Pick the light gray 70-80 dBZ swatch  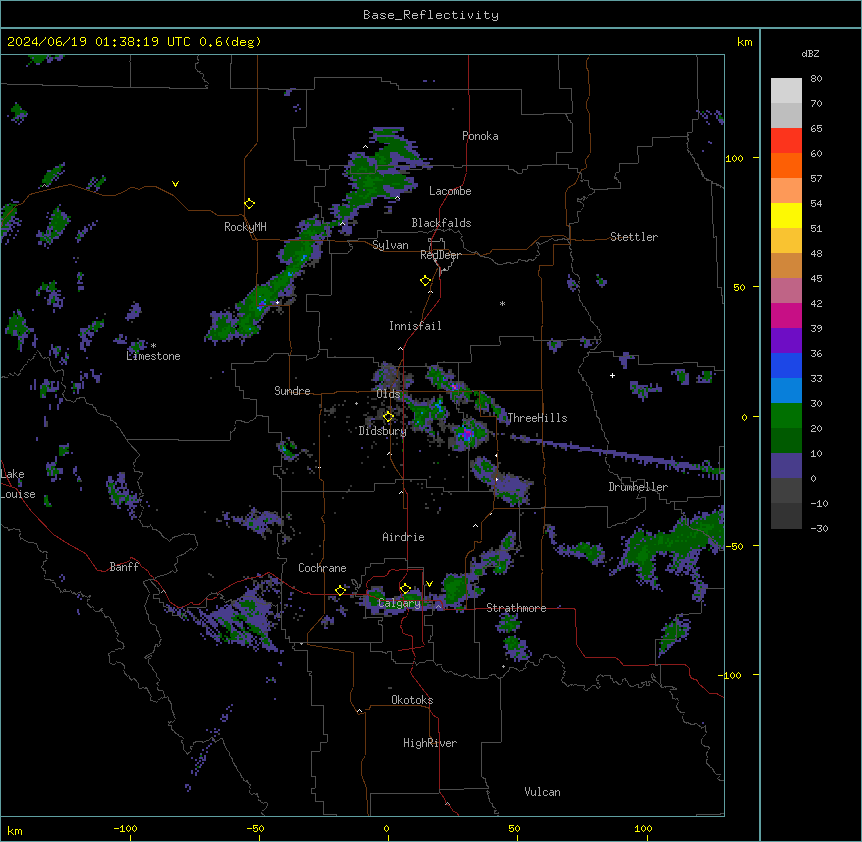point(786,91)
